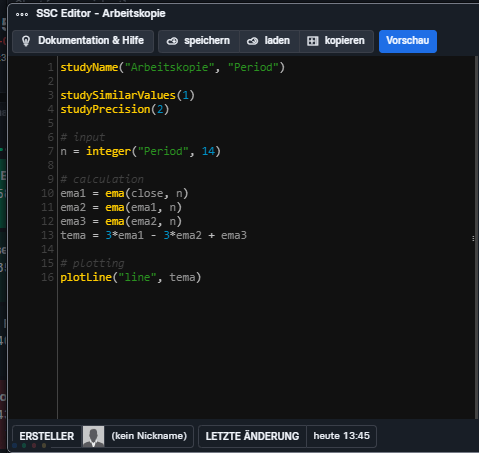This screenshot has height=453, width=479.
Task: Click the (kein Nickname) creator label
Action: tap(149, 436)
